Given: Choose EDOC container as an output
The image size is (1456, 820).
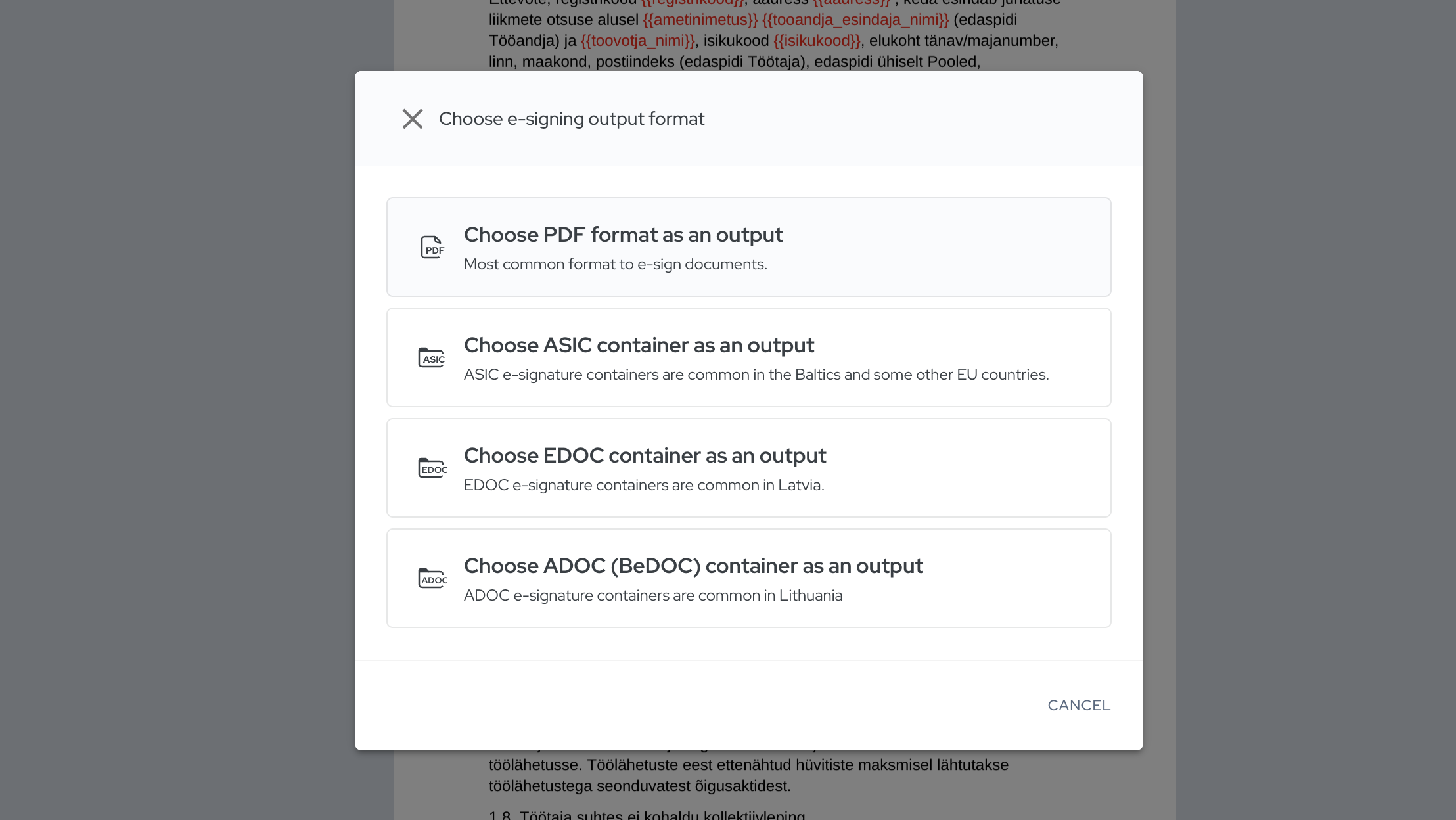Looking at the screenshot, I should pos(748,468).
